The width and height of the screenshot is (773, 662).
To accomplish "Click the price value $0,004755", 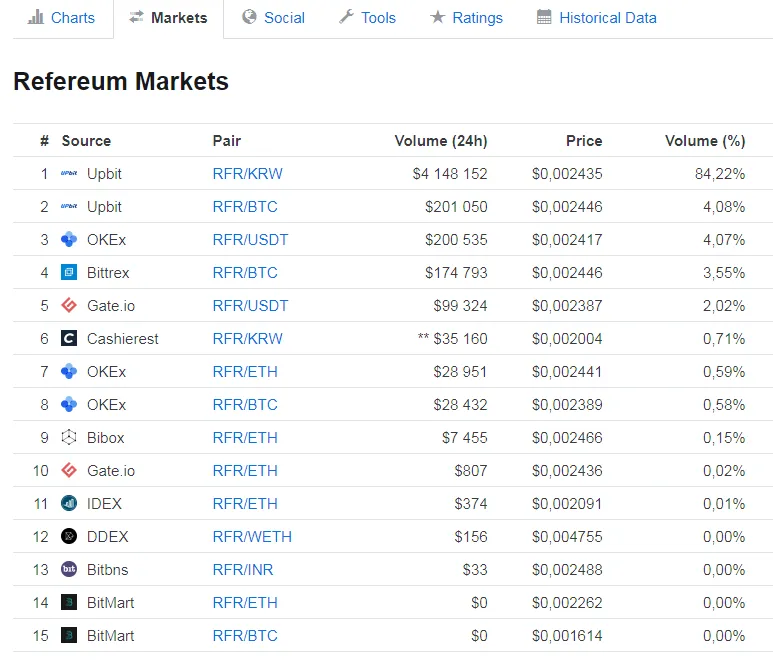I will click(567, 536).
